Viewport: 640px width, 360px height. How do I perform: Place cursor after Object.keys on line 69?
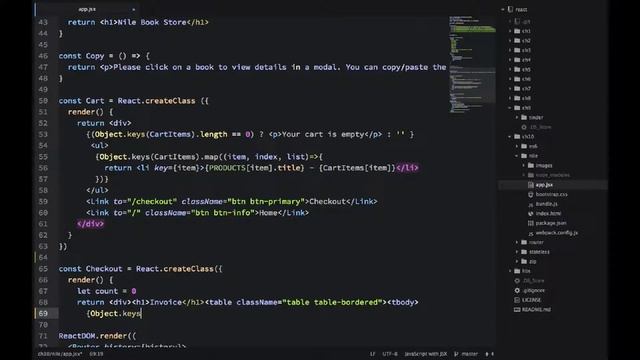pyautogui.click(x=141, y=313)
